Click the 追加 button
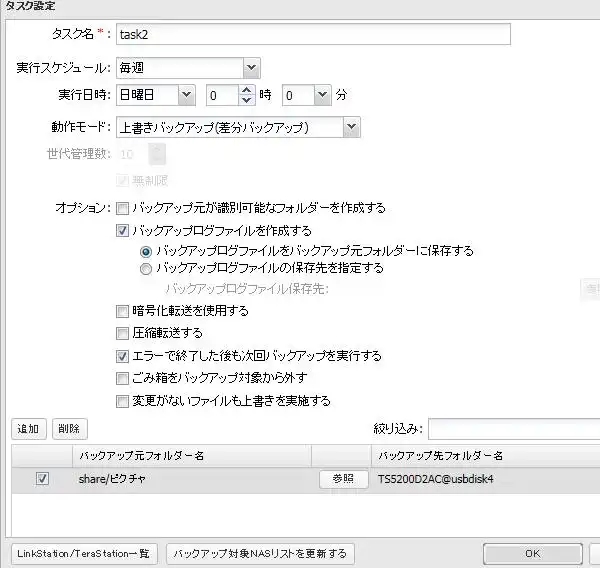This screenshot has width=600, height=568. pos(28,429)
